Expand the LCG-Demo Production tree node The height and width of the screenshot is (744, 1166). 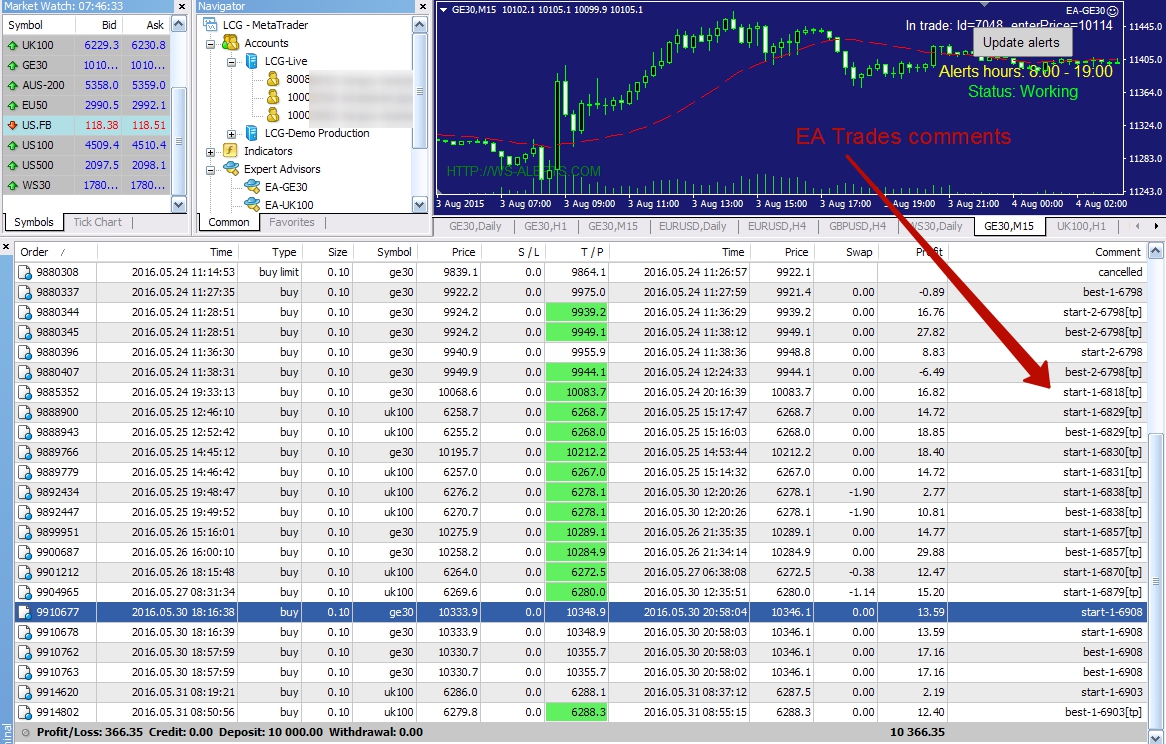(232, 133)
